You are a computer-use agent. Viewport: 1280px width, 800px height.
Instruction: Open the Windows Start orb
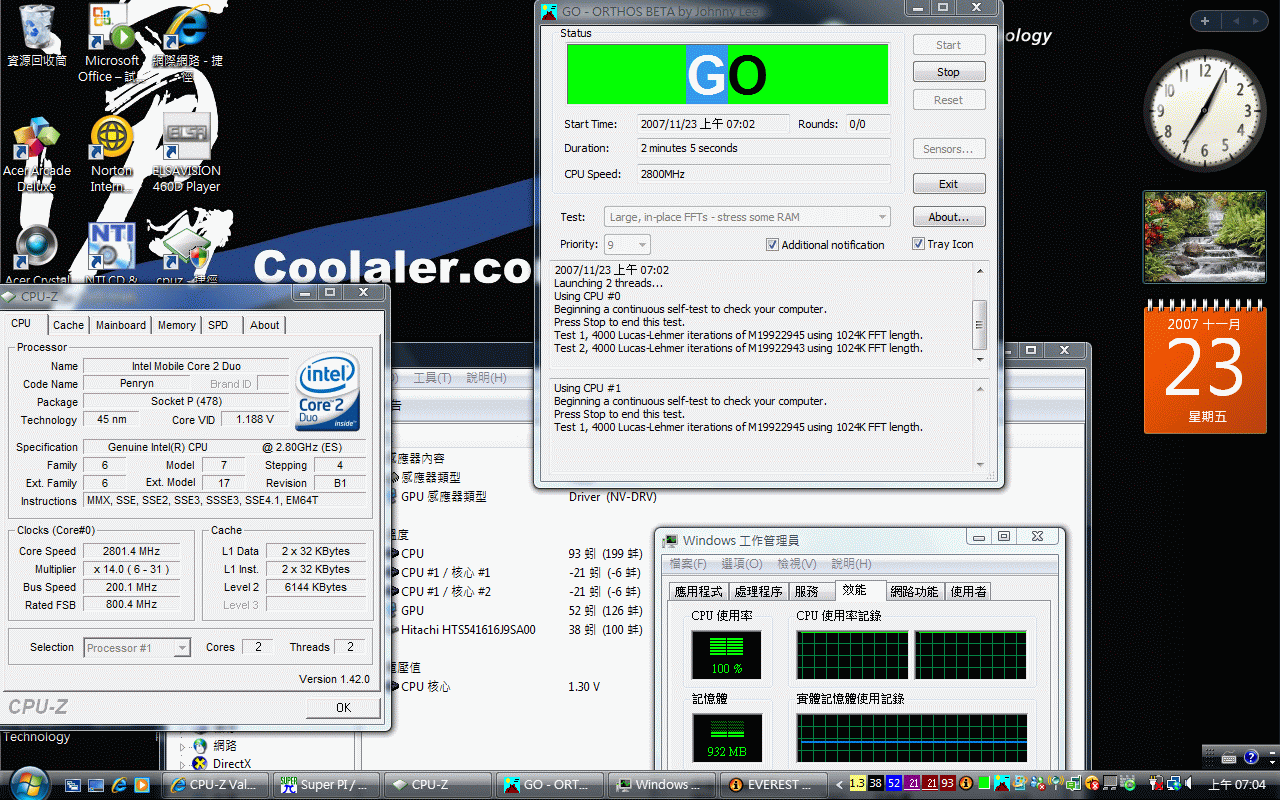[28, 783]
